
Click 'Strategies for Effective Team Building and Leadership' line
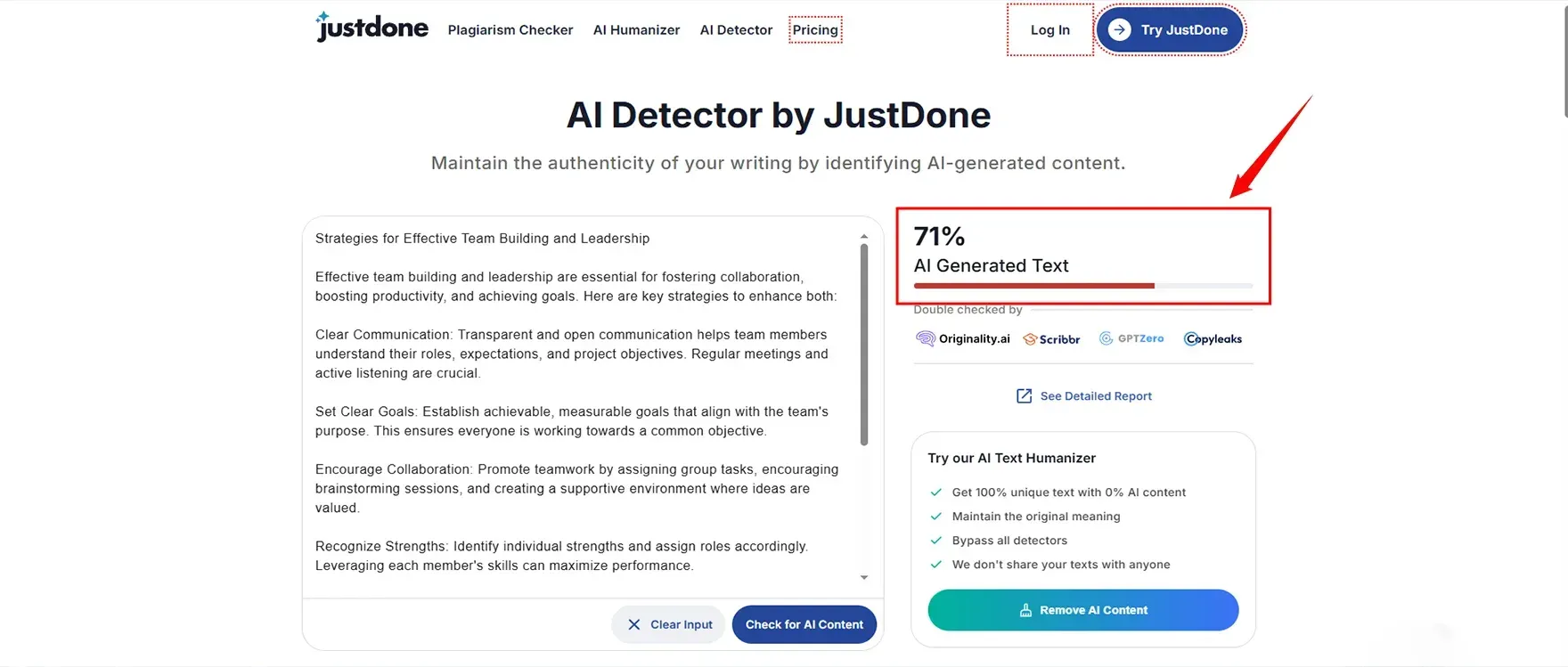482,239
